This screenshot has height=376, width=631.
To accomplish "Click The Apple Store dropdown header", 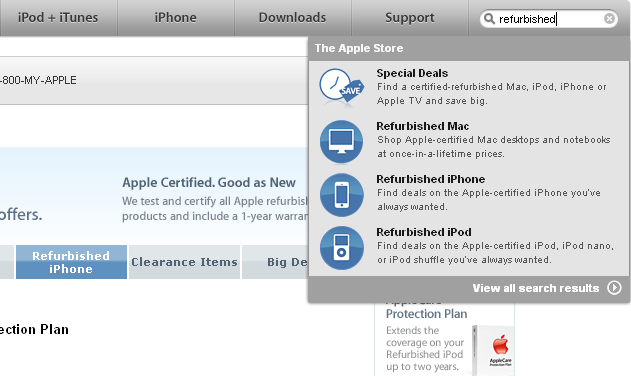I will [359, 48].
